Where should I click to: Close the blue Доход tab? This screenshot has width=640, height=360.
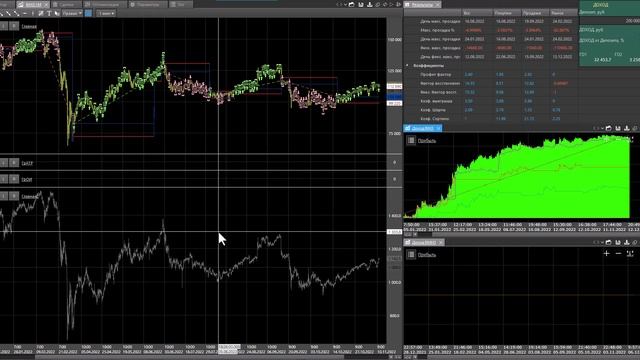coord(438,128)
